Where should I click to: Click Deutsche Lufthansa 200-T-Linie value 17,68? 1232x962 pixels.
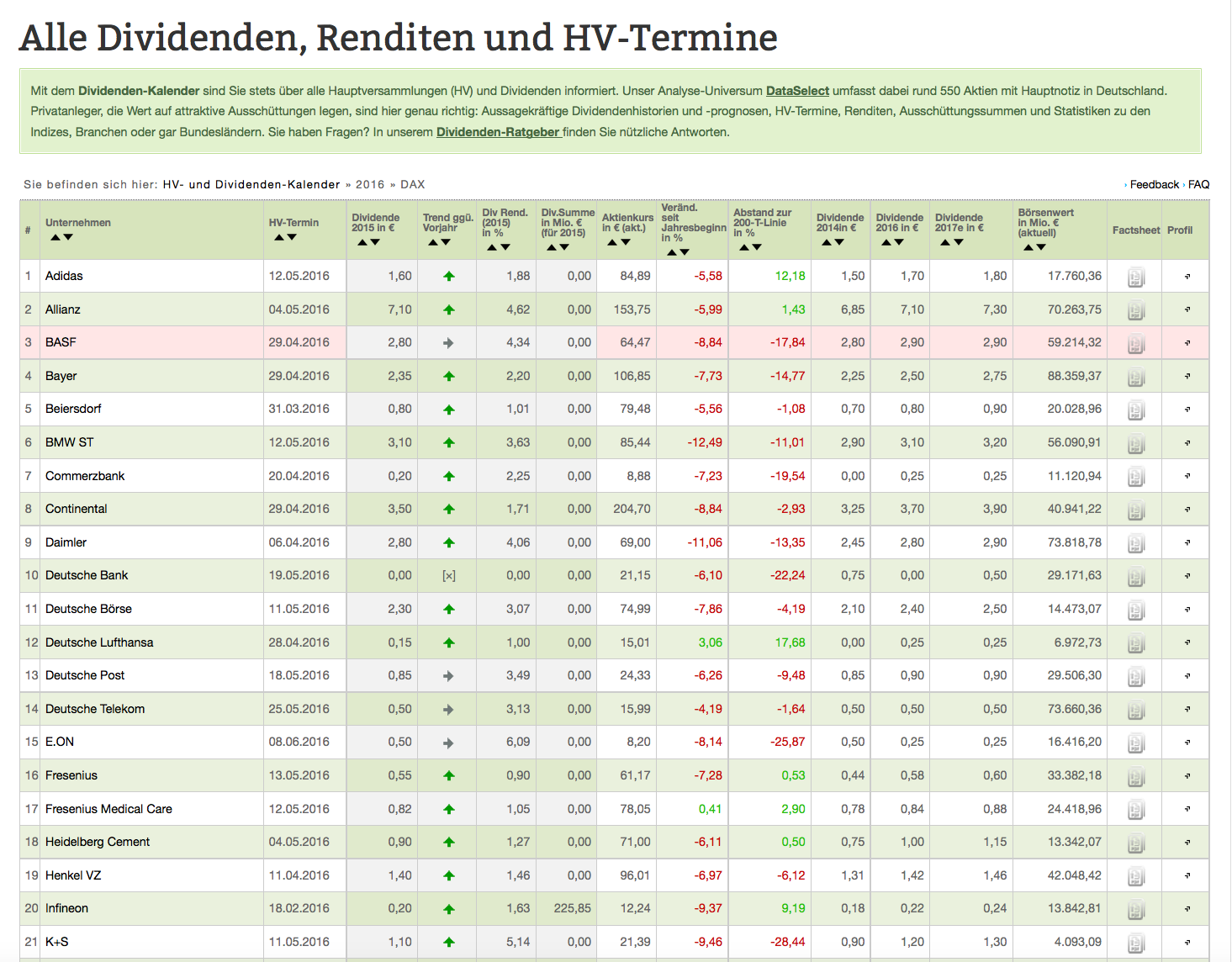pos(790,642)
